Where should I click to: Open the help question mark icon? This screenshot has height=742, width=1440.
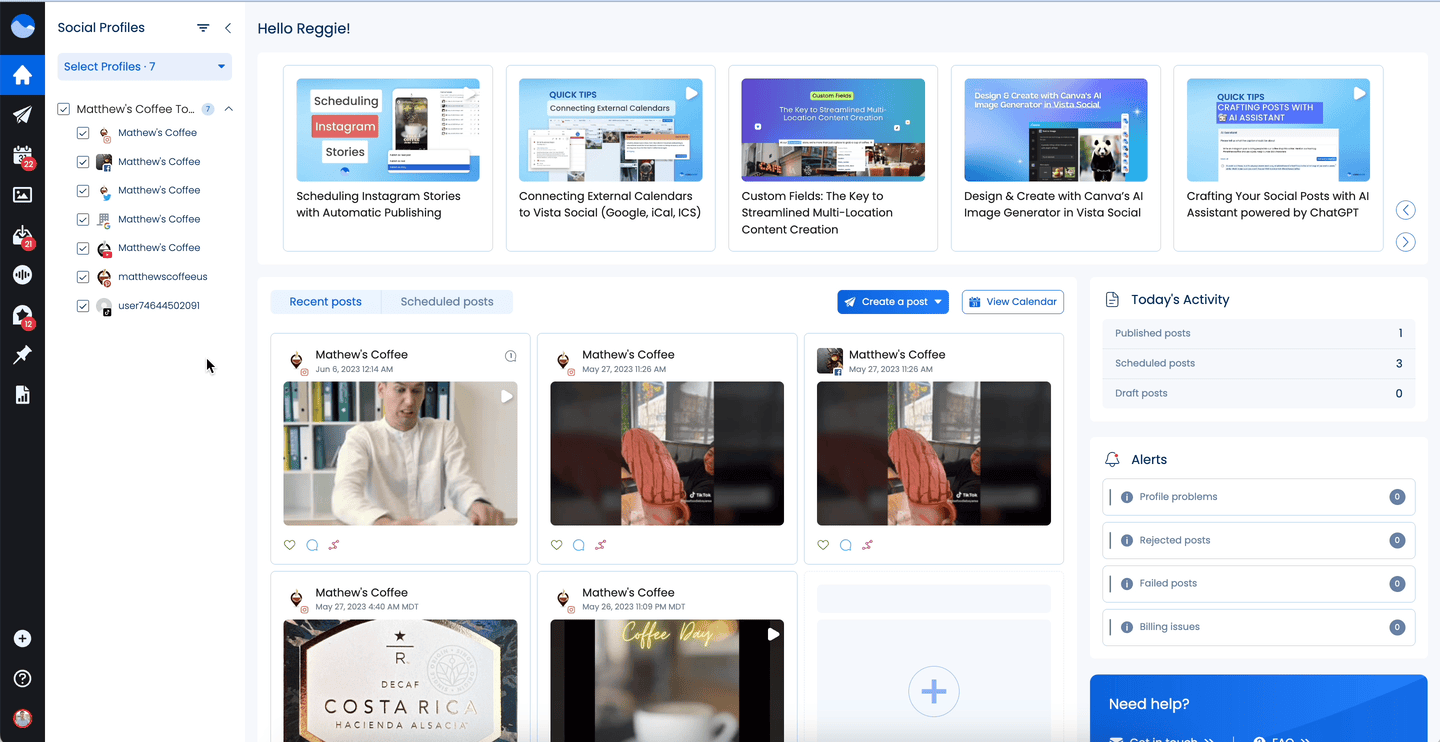tap(22, 679)
